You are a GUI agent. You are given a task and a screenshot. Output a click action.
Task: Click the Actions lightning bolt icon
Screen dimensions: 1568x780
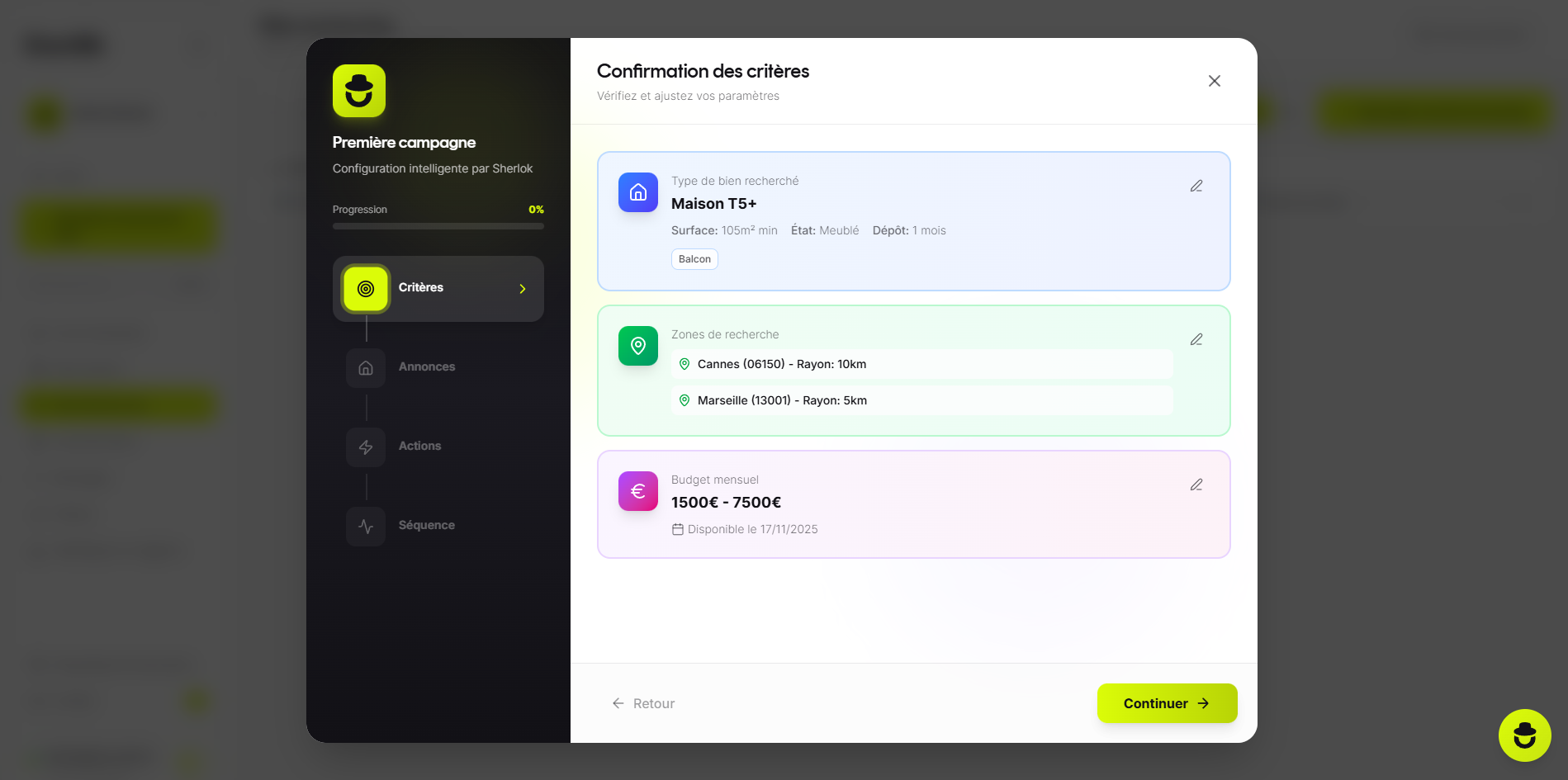coord(365,447)
